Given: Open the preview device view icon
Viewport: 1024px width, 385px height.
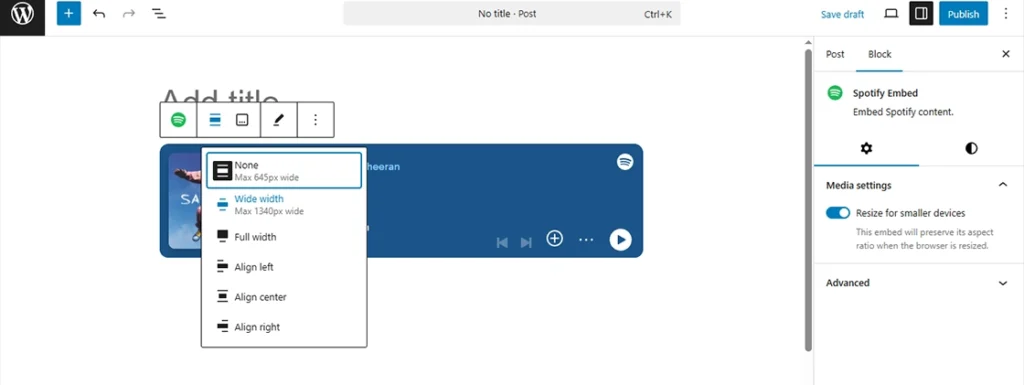Looking at the screenshot, I should pos(891,14).
